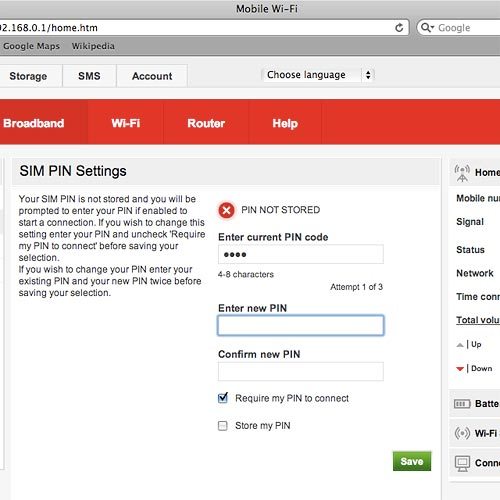Open the Google search magnifier dropdown

pyautogui.click(x=427, y=28)
